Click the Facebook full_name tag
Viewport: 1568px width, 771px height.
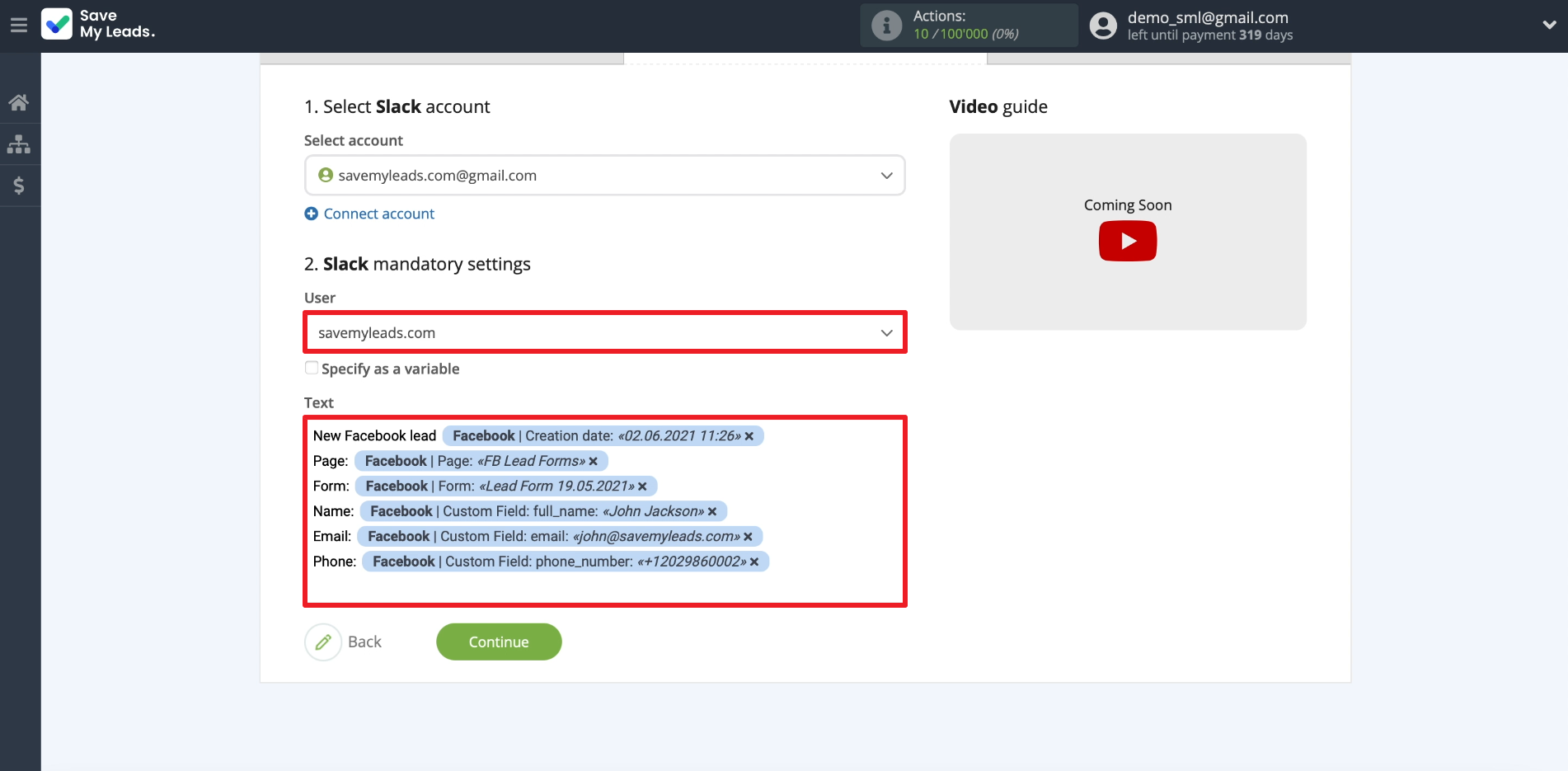pos(543,511)
